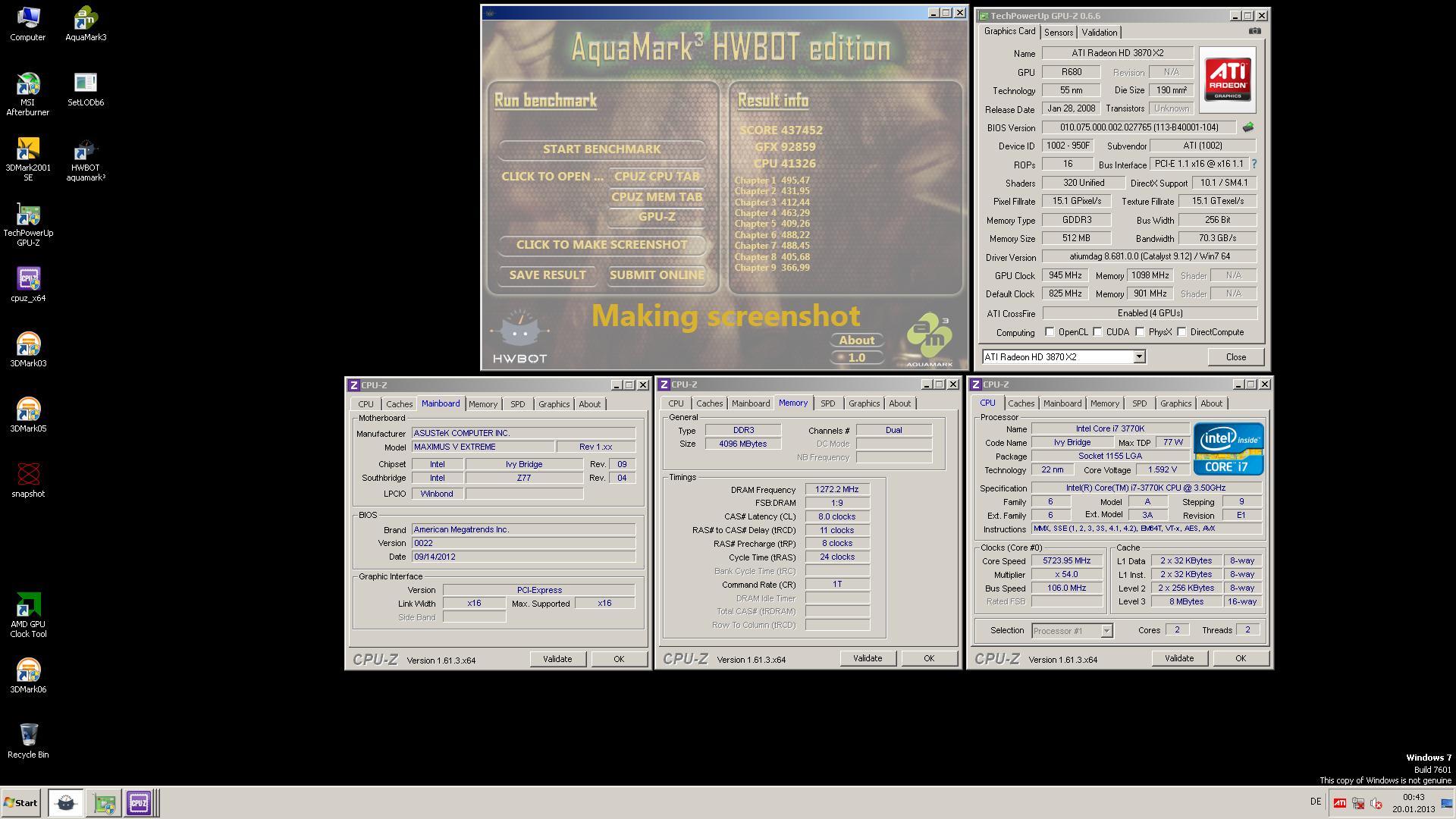Open SPD tab in Memory CPU-Z window

pyautogui.click(x=827, y=403)
